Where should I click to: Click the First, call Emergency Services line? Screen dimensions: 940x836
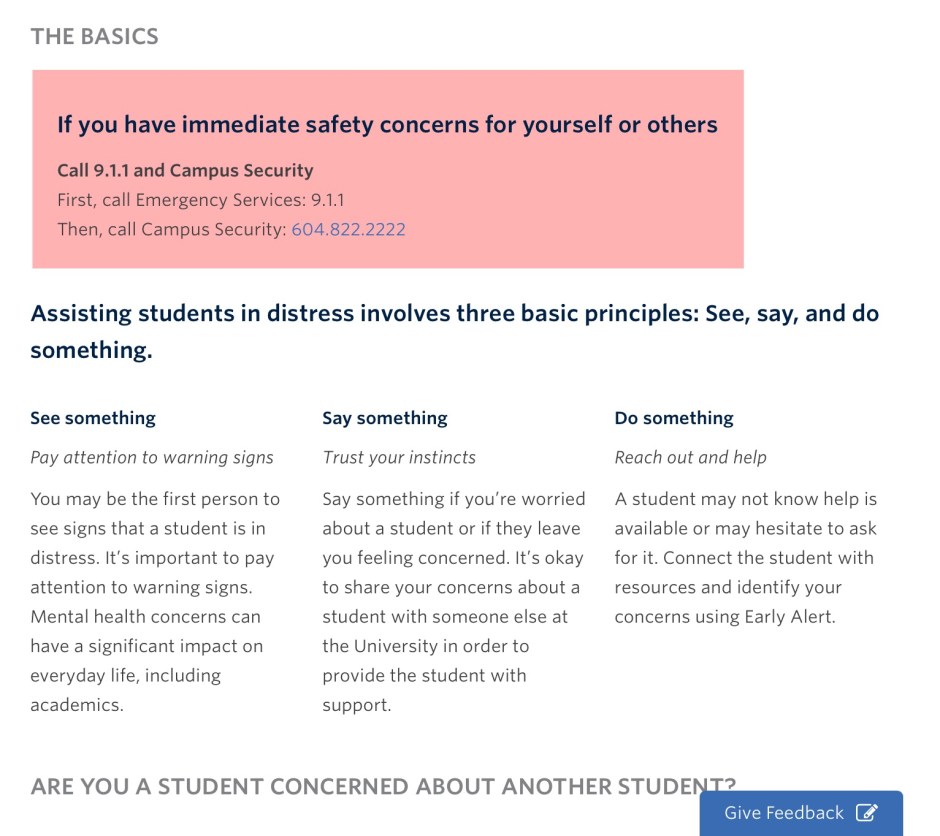[x=200, y=200]
